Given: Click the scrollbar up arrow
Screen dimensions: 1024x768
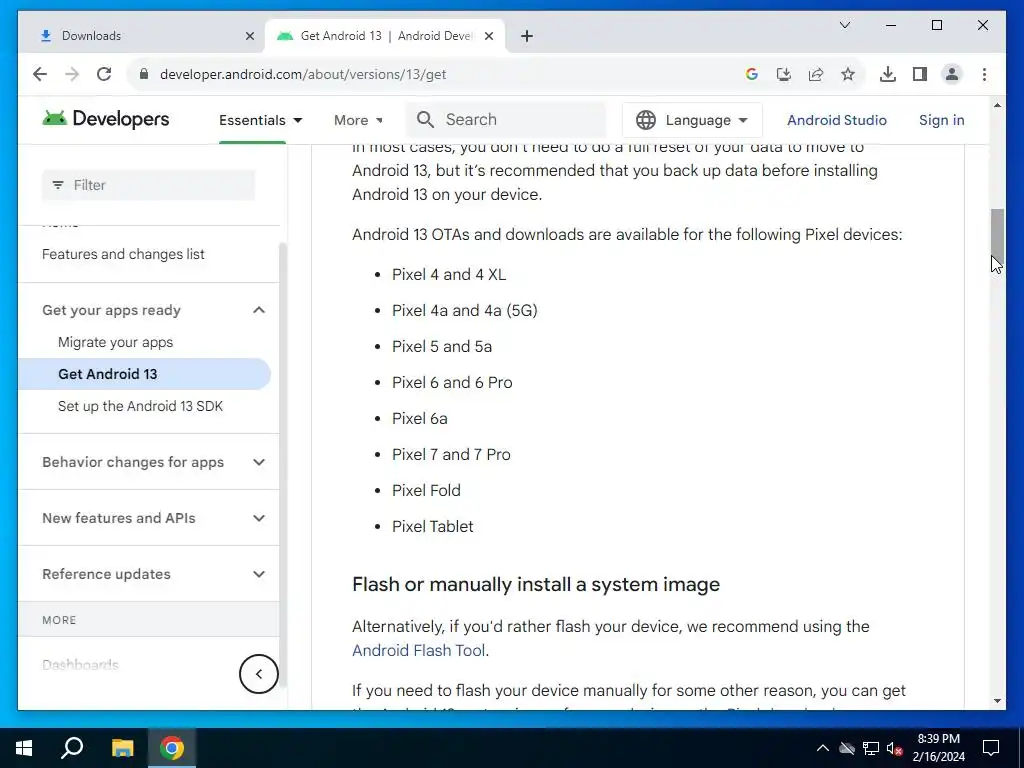Looking at the screenshot, I should [x=997, y=105].
